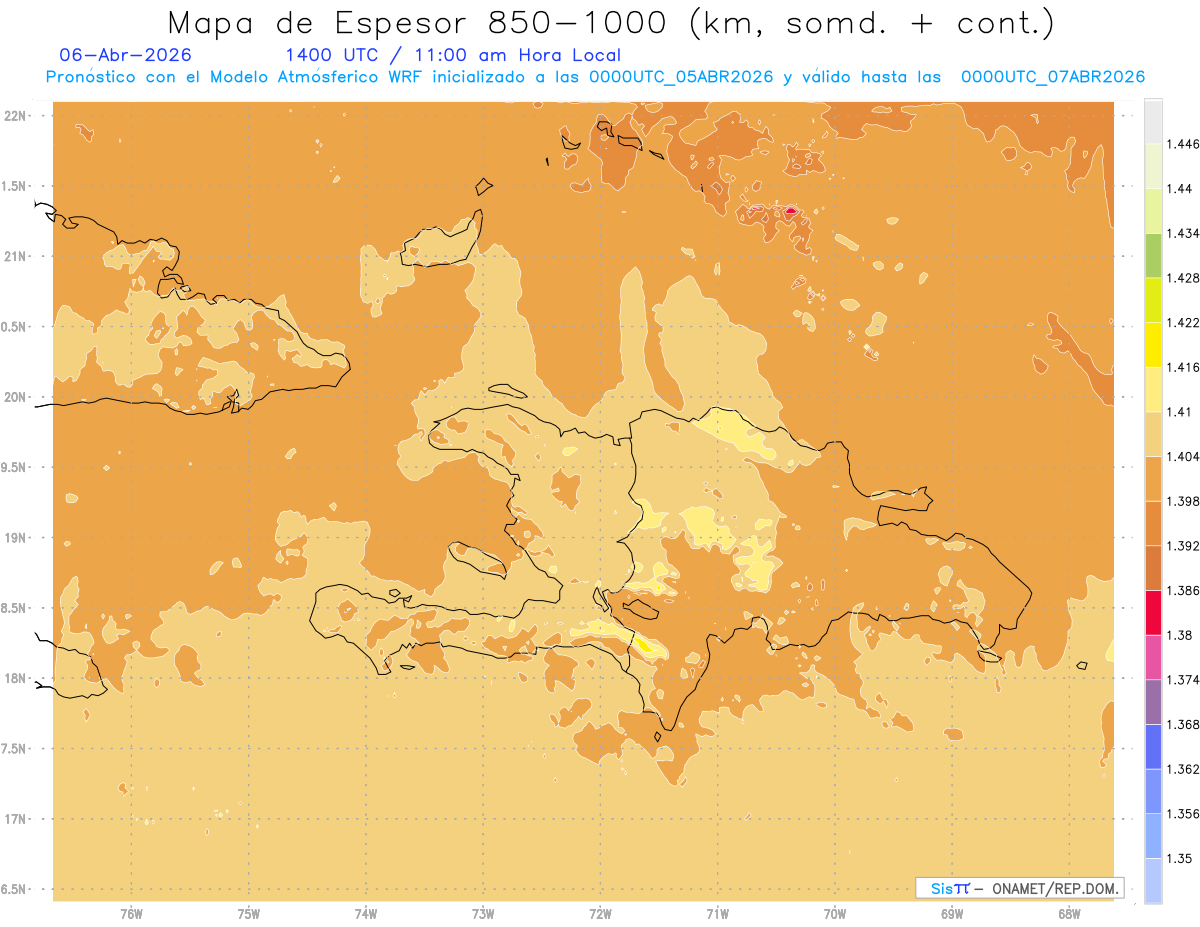This screenshot has height=927, width=1200.
Task: Click the date label 06-Abr-2026
Action: (126, 55)
